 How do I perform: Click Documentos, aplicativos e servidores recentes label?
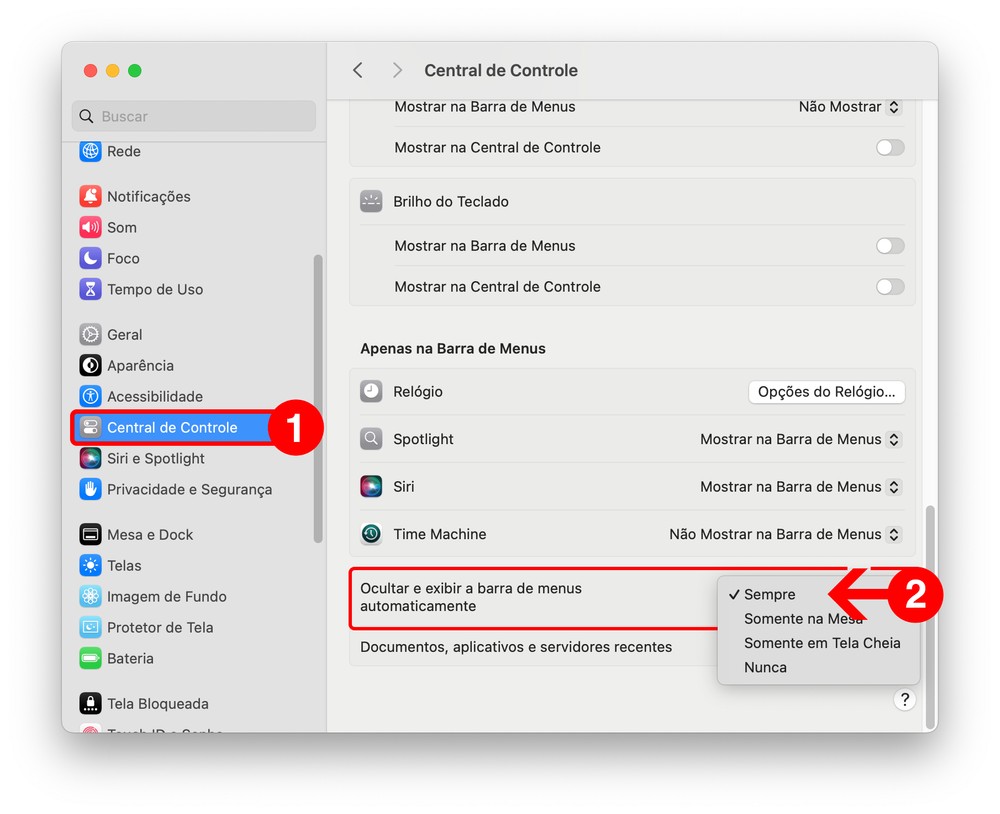(516, 647)
